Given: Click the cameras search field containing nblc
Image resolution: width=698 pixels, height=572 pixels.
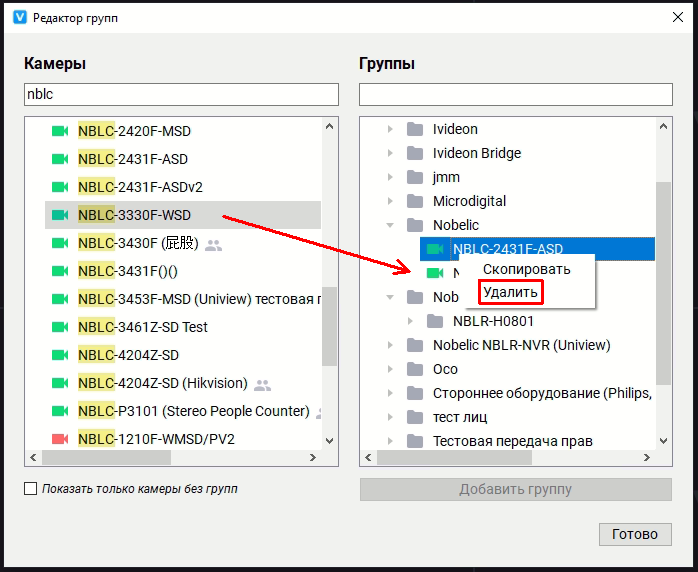Looking at the screenshot, I should [x=181, y=94].
